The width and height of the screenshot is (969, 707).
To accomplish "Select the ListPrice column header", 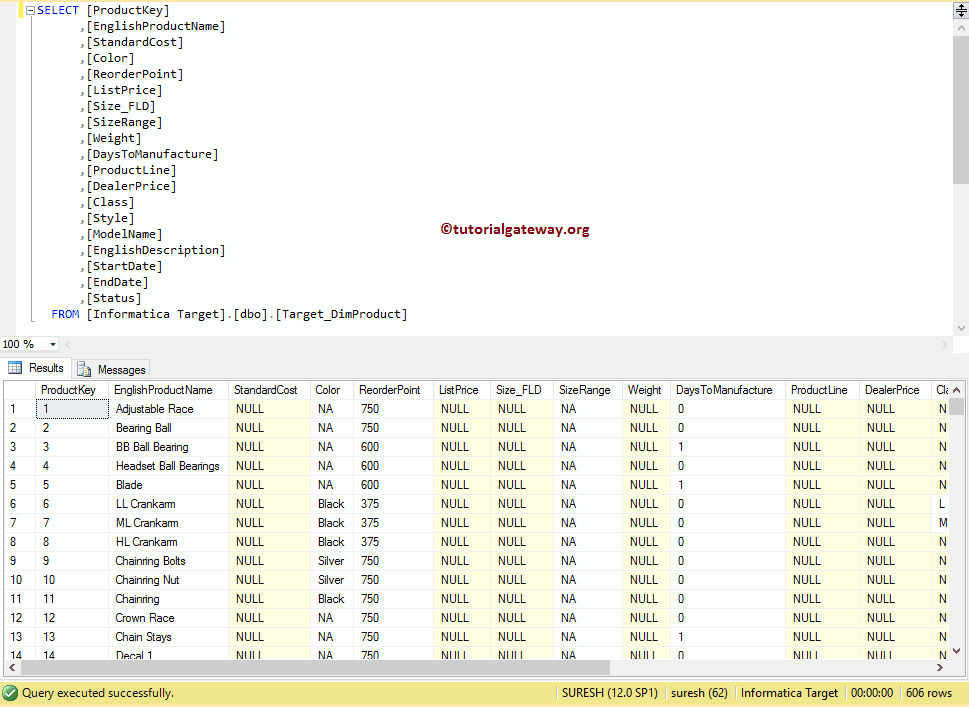I will (x=462, y=390).
